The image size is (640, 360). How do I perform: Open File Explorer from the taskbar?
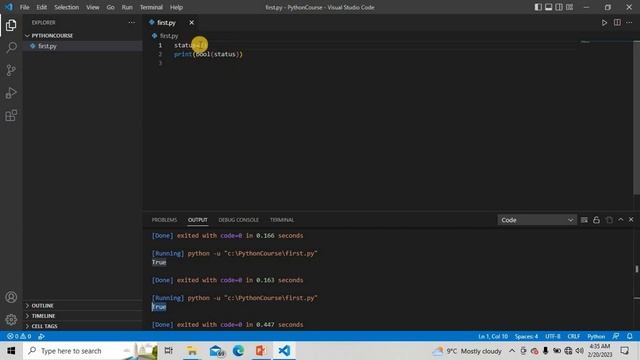[192, 351]
